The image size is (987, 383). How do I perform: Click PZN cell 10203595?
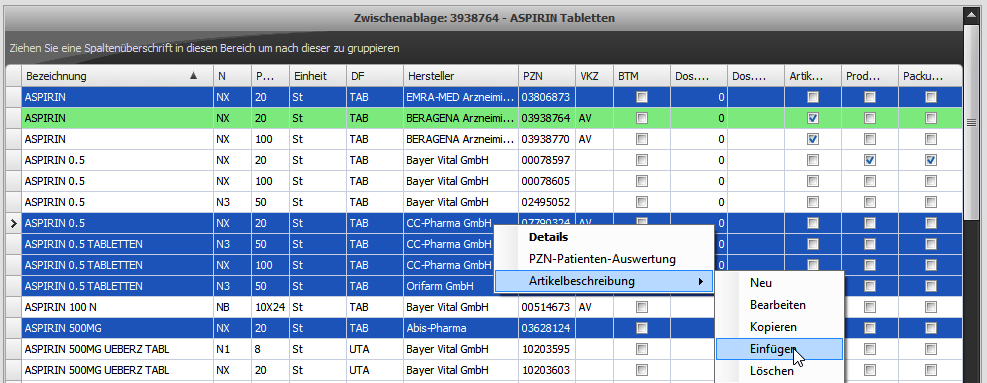[547, 348]
